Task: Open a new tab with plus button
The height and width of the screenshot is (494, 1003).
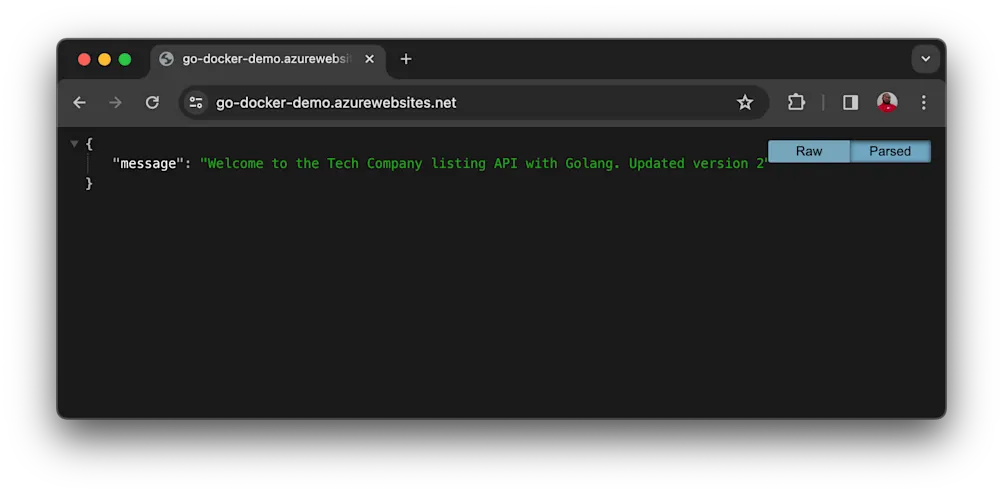Action: pyautogui.click(x=406, y=59)
